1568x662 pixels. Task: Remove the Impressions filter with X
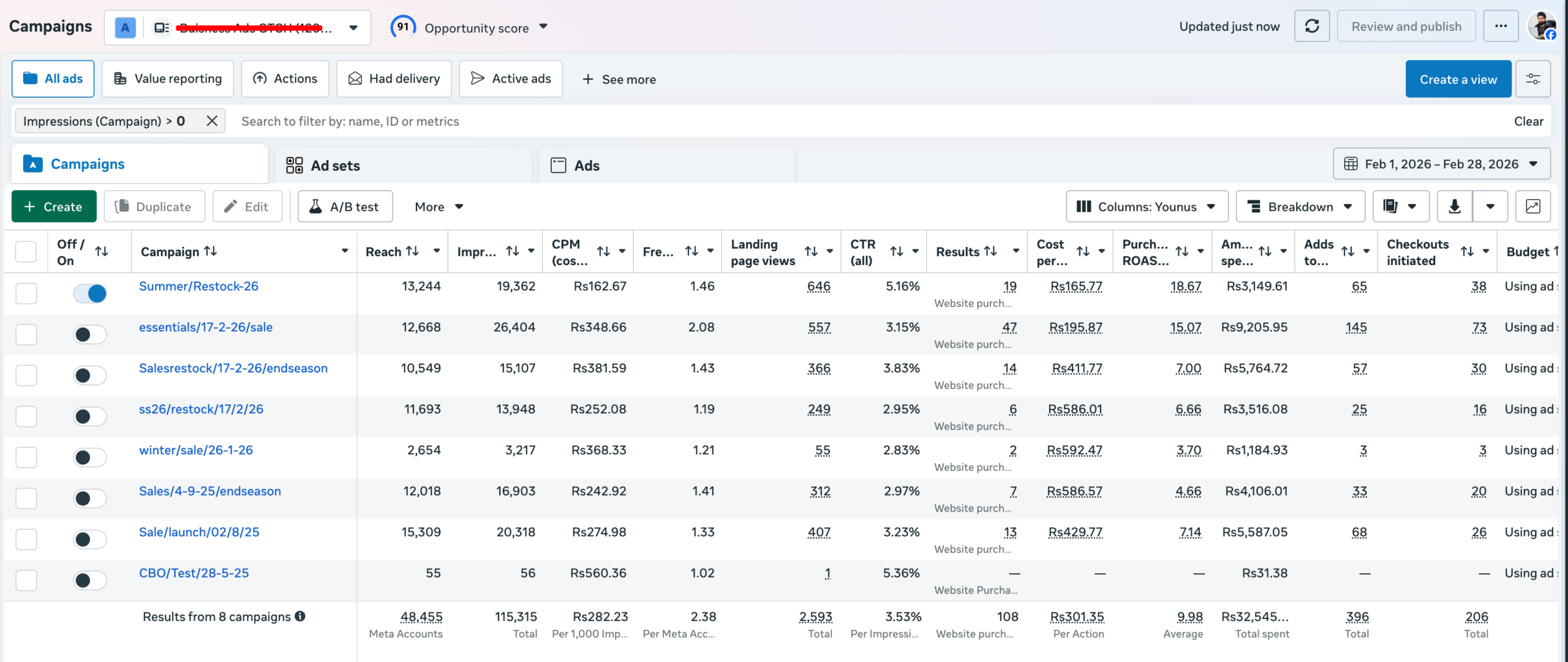click(212, 121)
